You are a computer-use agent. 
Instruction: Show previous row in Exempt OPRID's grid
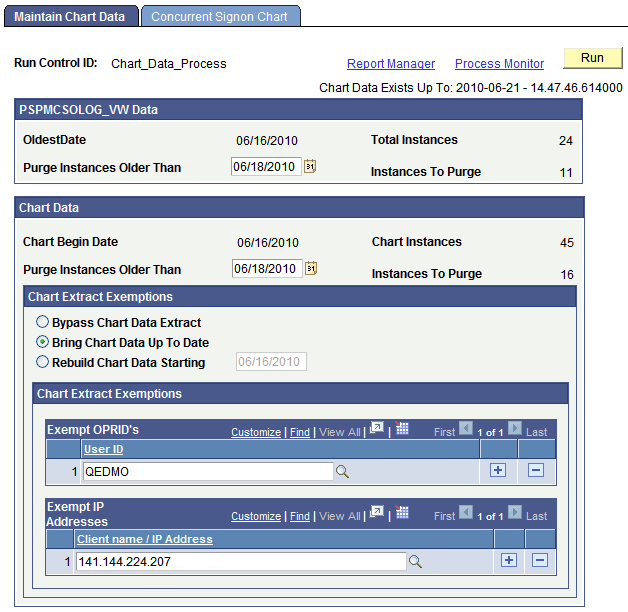pyautogui.click(x=465, y=428)
